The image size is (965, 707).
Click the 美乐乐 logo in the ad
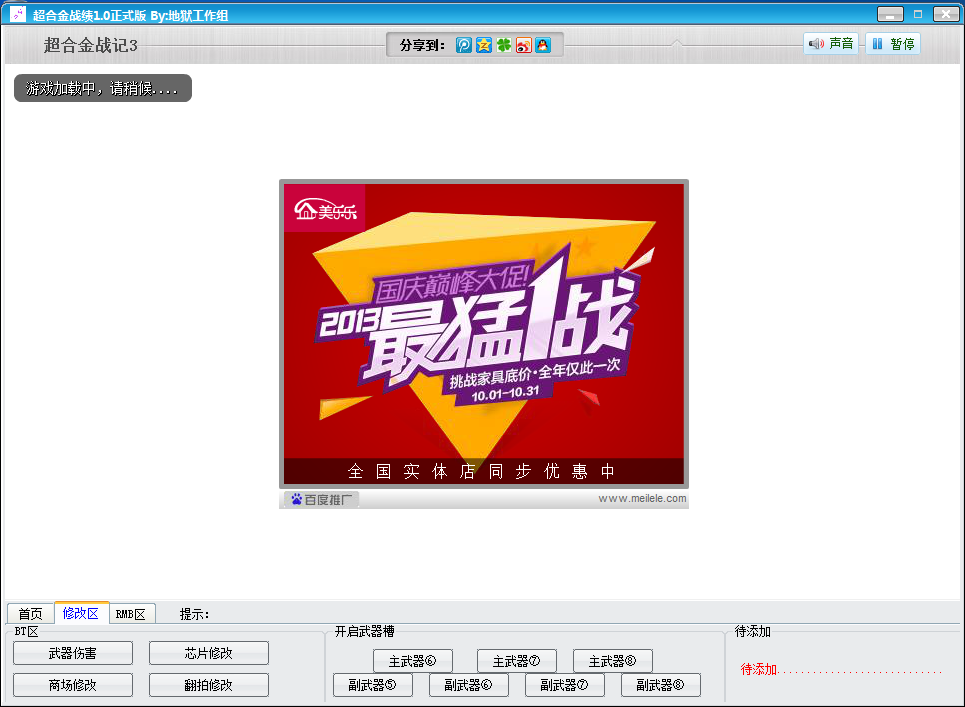[x=325, y=209]
